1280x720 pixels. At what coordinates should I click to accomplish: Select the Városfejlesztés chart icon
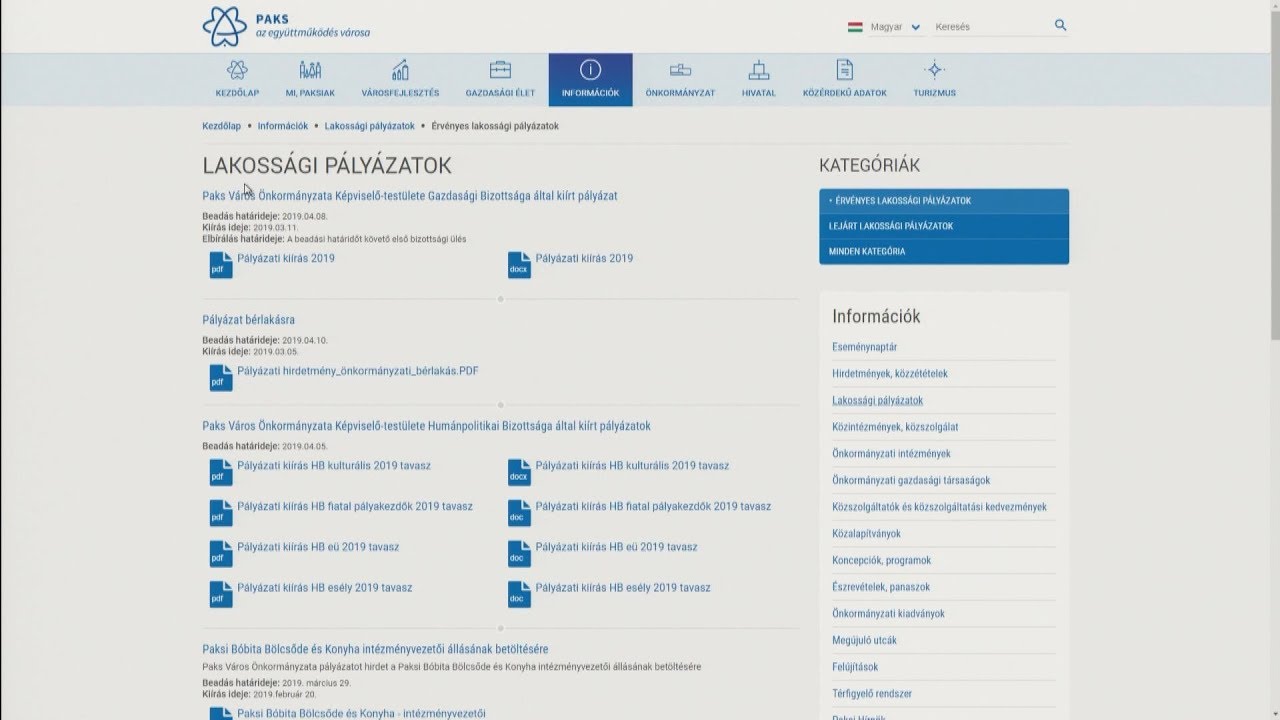point(400,71)
